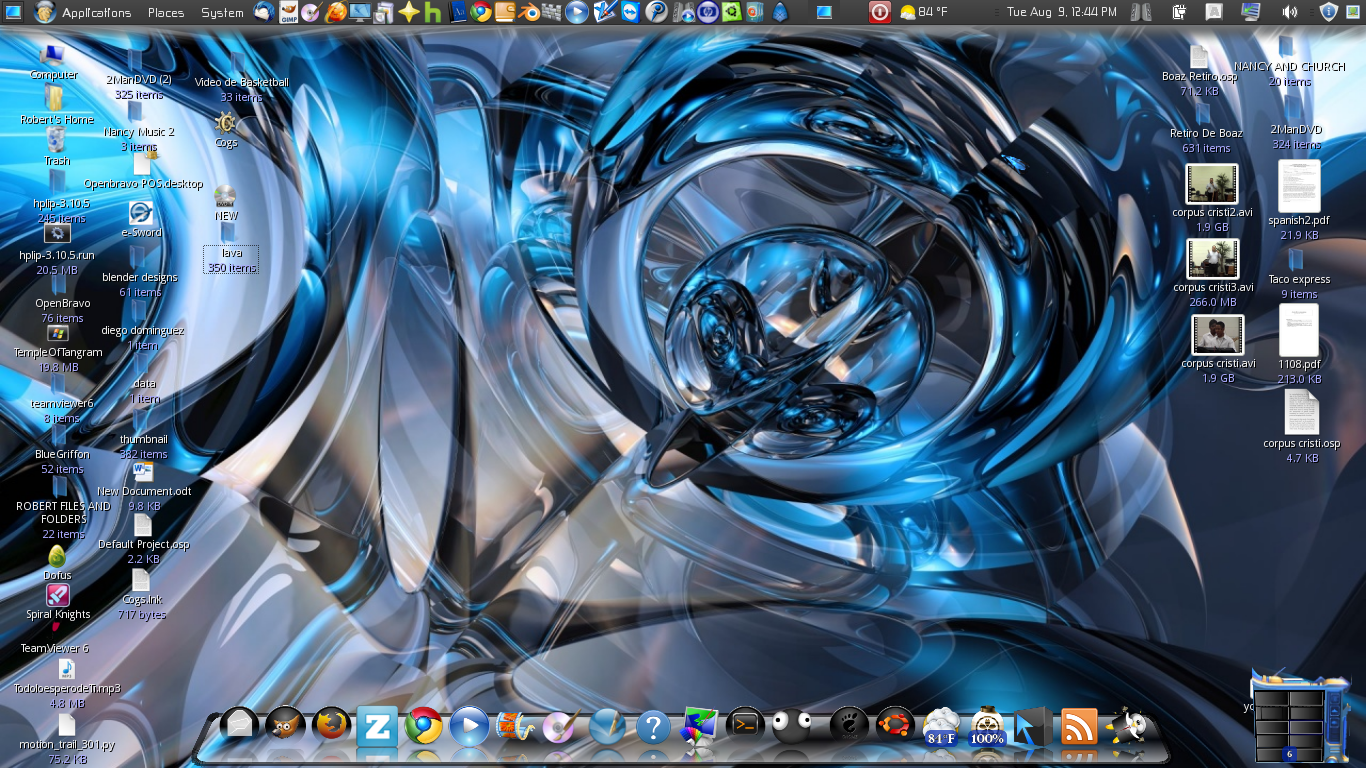Screen dimensions: 1366x768
Task: Open the Trash on desktop
Action: tap(57, 146)
